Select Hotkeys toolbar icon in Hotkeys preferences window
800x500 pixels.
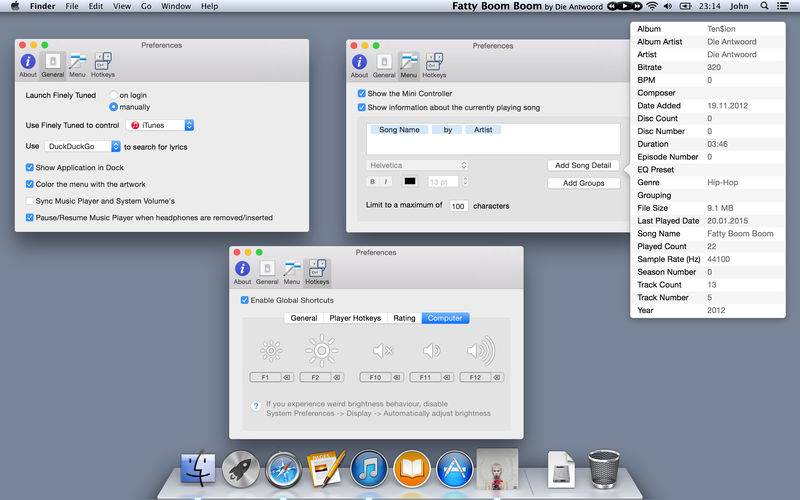pyautogui.click(x=317, y=272)
